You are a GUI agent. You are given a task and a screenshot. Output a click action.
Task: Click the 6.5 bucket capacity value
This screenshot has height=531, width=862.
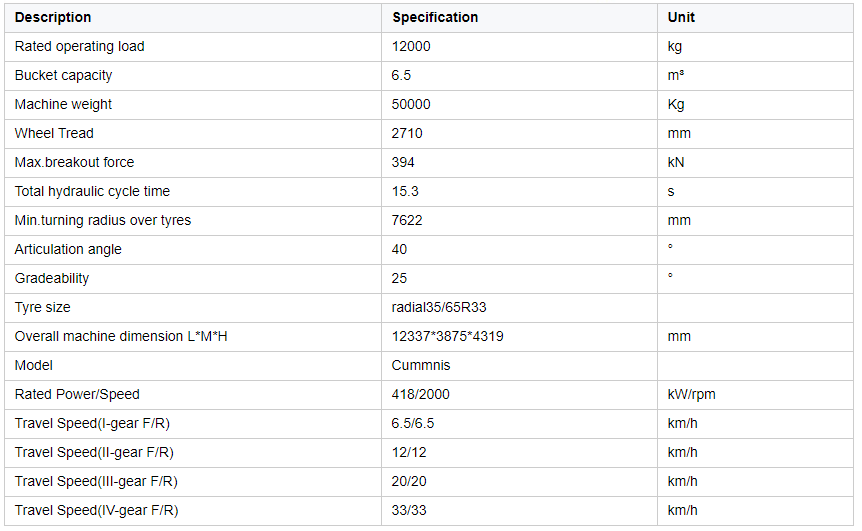401,76
